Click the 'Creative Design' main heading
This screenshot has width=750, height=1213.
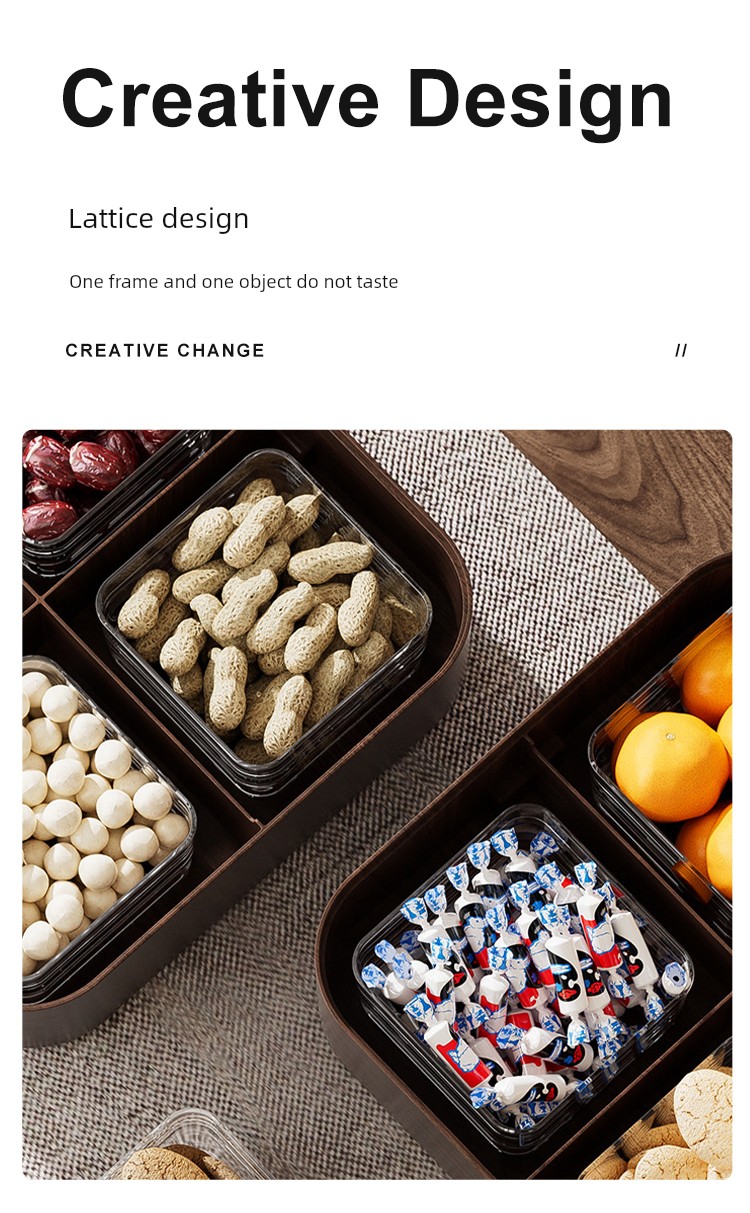pyautogui.click(x=367, y=103)
